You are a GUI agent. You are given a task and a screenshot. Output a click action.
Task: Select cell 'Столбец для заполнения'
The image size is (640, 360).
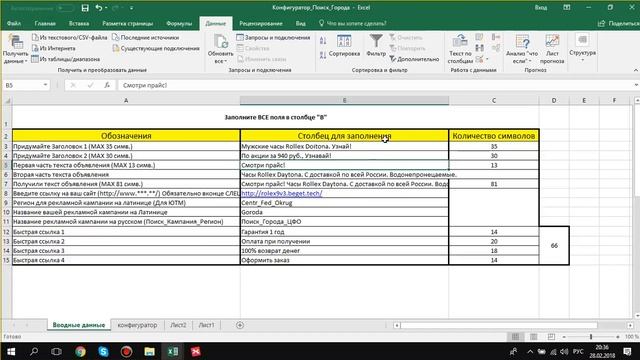[344, 136]
